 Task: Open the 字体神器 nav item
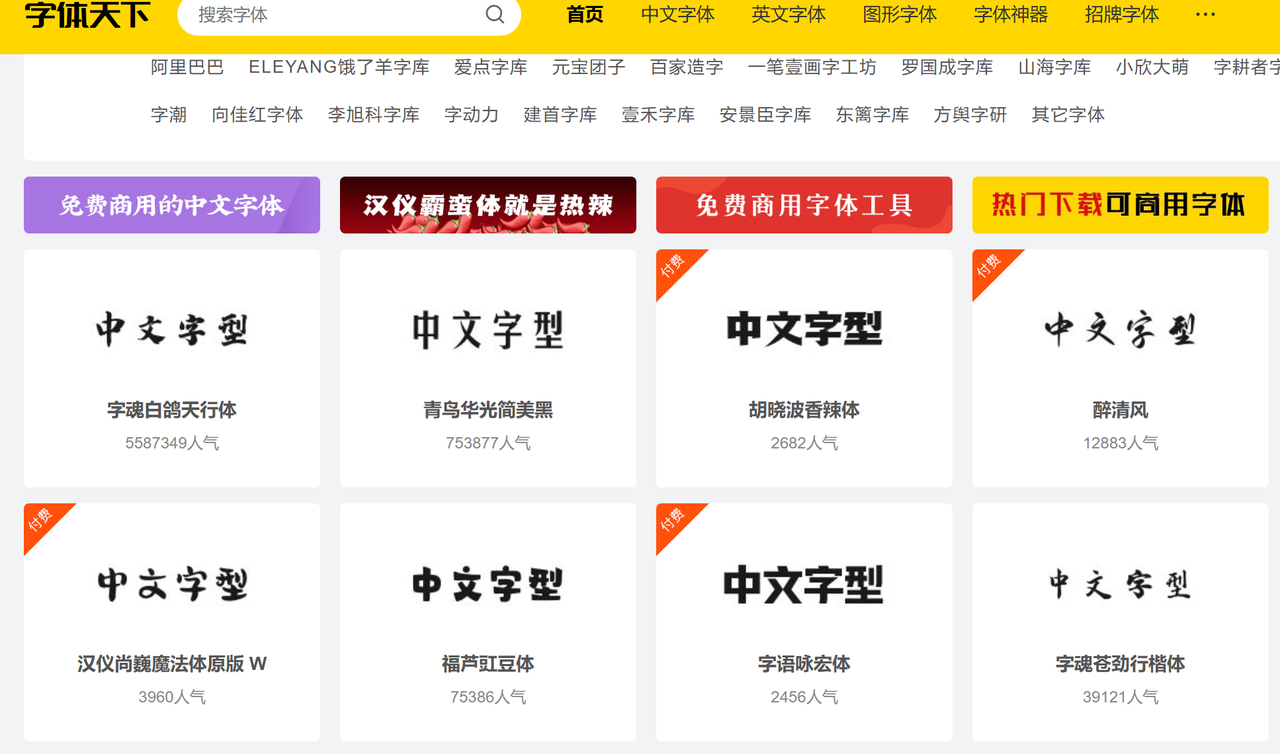[x=1011, y=15]
